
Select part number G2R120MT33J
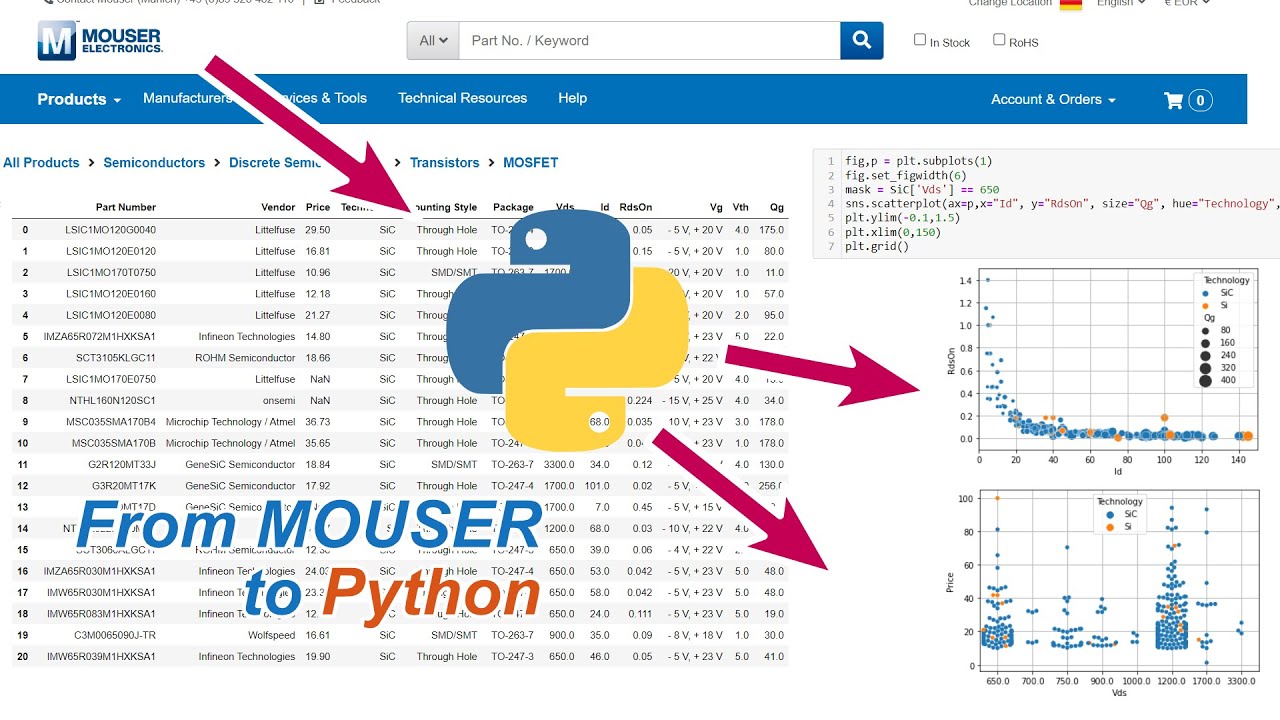tap(122, 464)
